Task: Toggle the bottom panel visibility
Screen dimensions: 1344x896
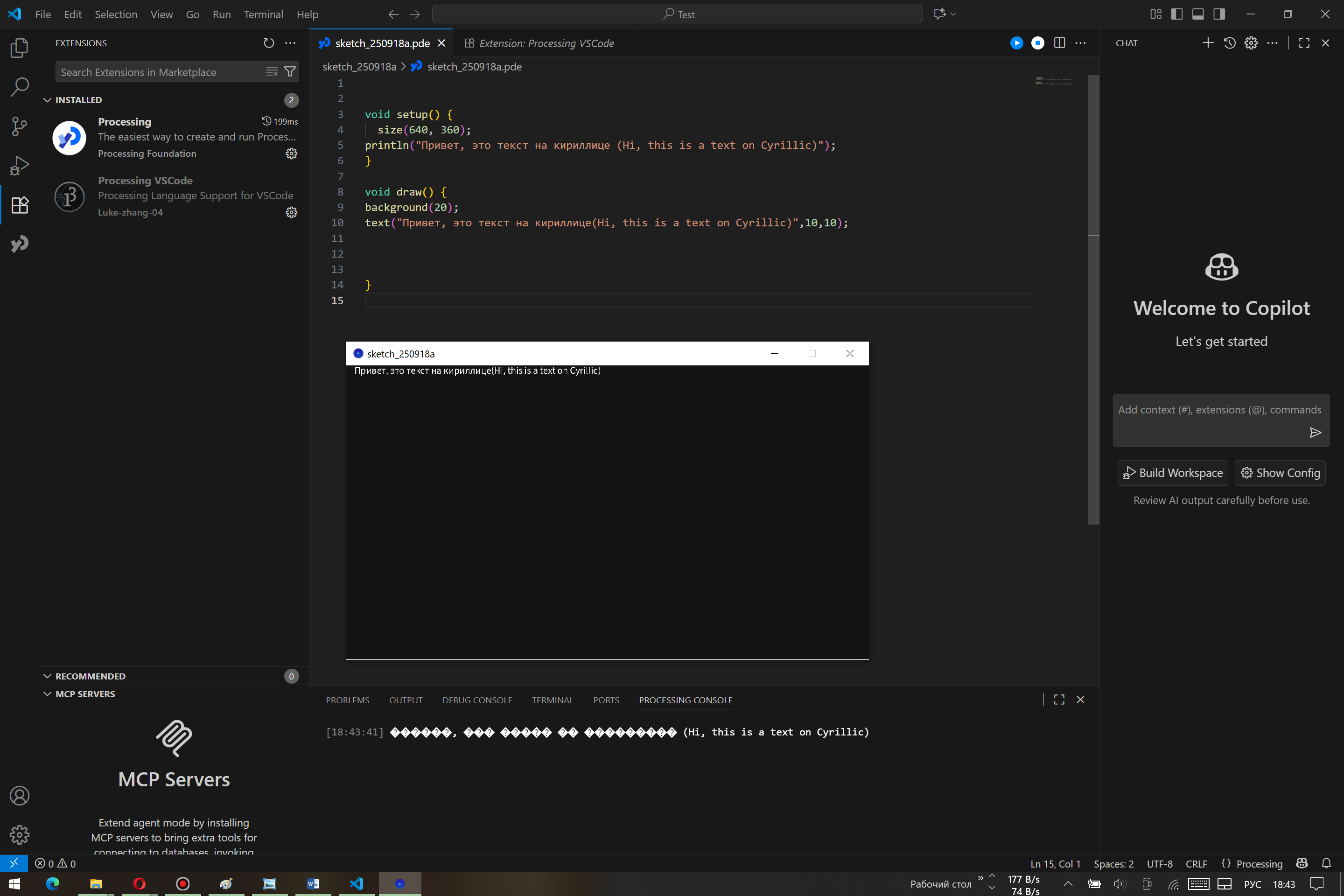Action: pos(1198,14)
